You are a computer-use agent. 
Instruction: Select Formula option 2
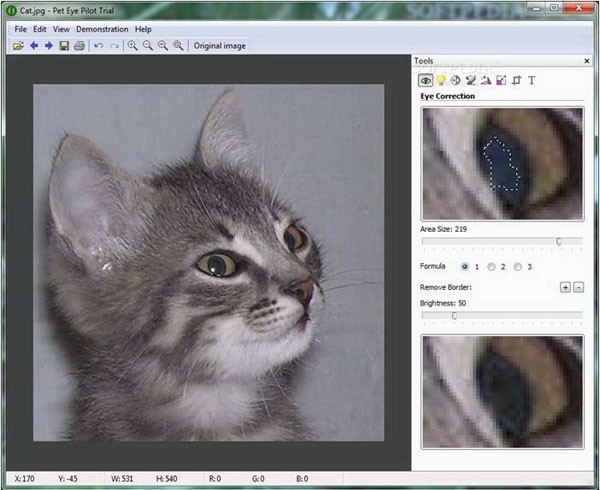[x=491, y=267]
